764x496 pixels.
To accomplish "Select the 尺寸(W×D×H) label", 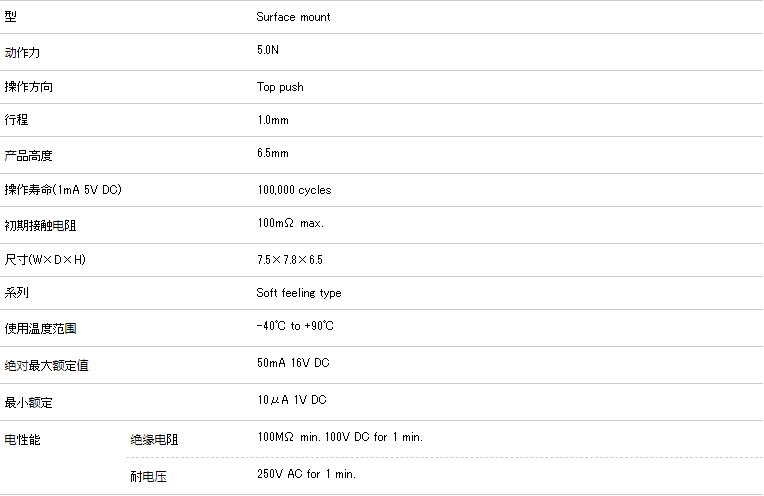I will click(x=46, y=260).
